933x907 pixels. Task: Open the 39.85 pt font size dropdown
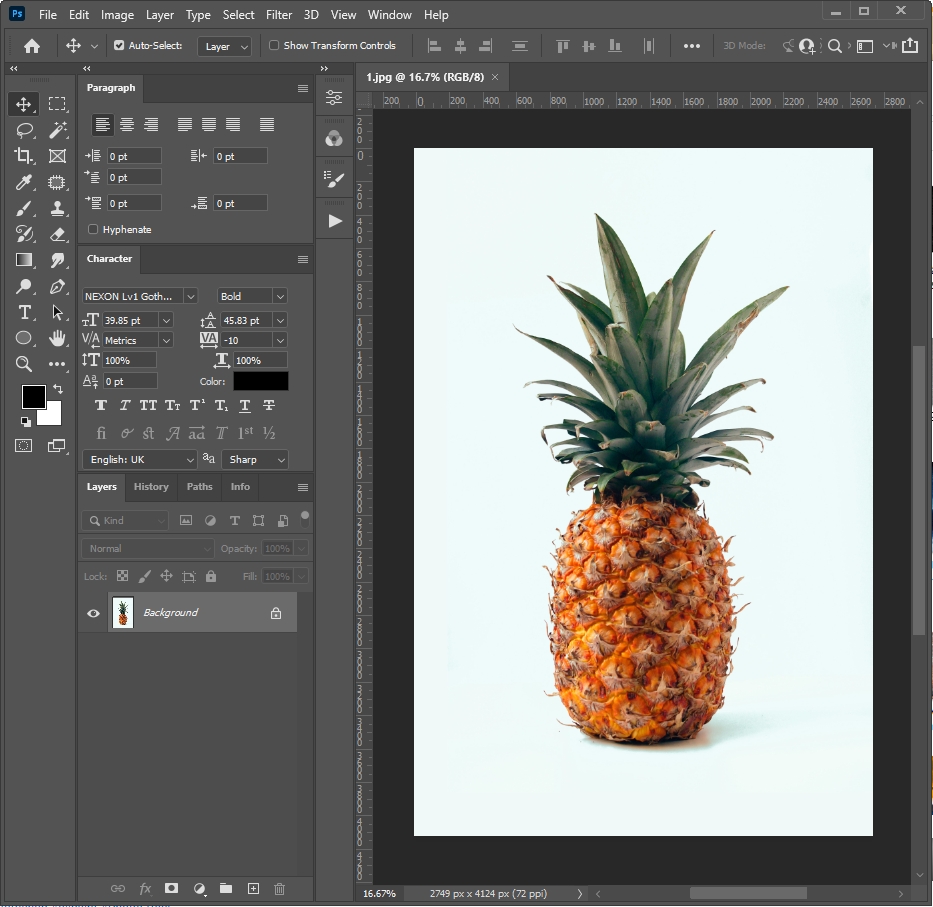[x=167, y=321]
